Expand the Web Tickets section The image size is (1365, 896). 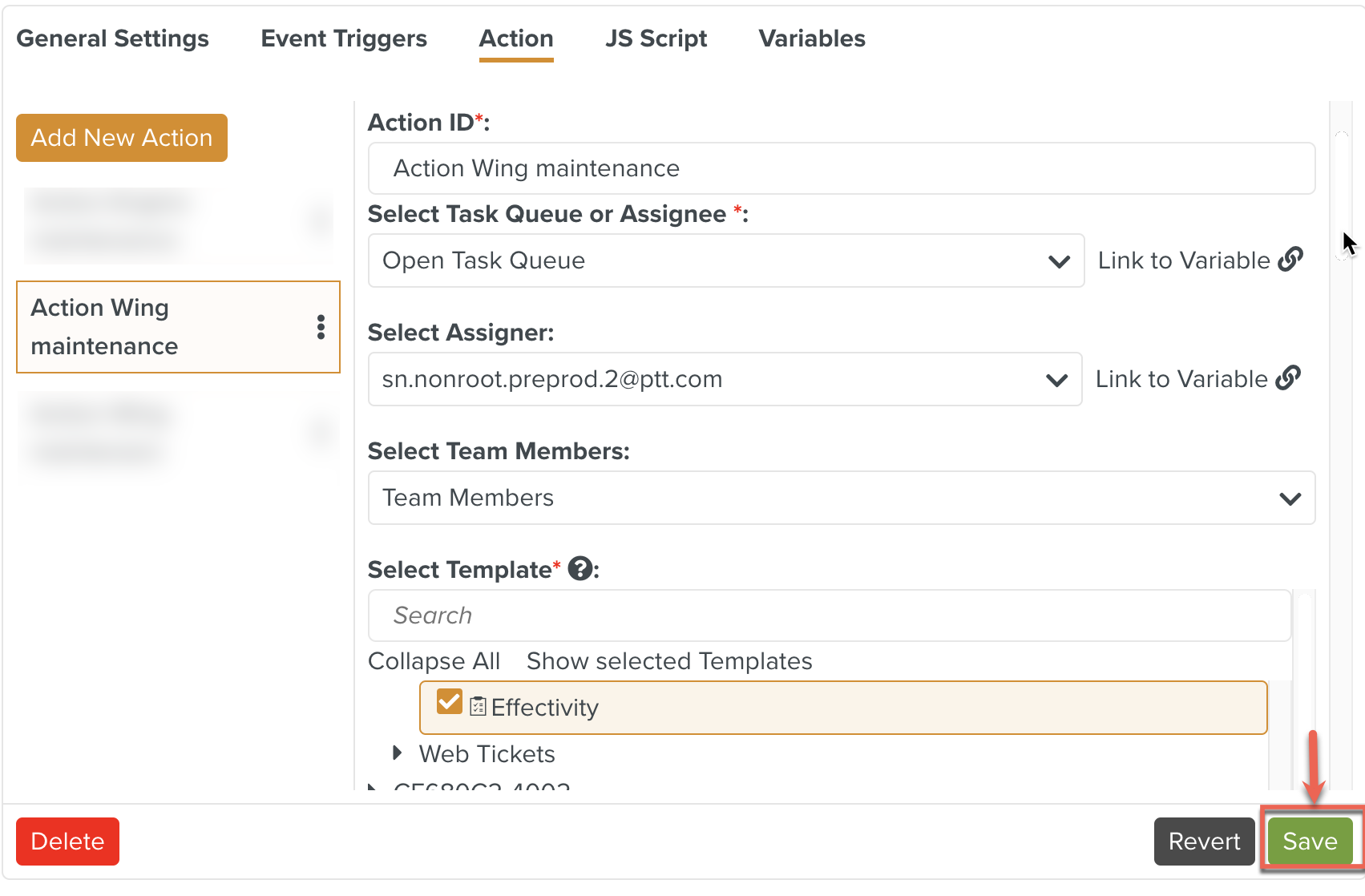[398, 753]
